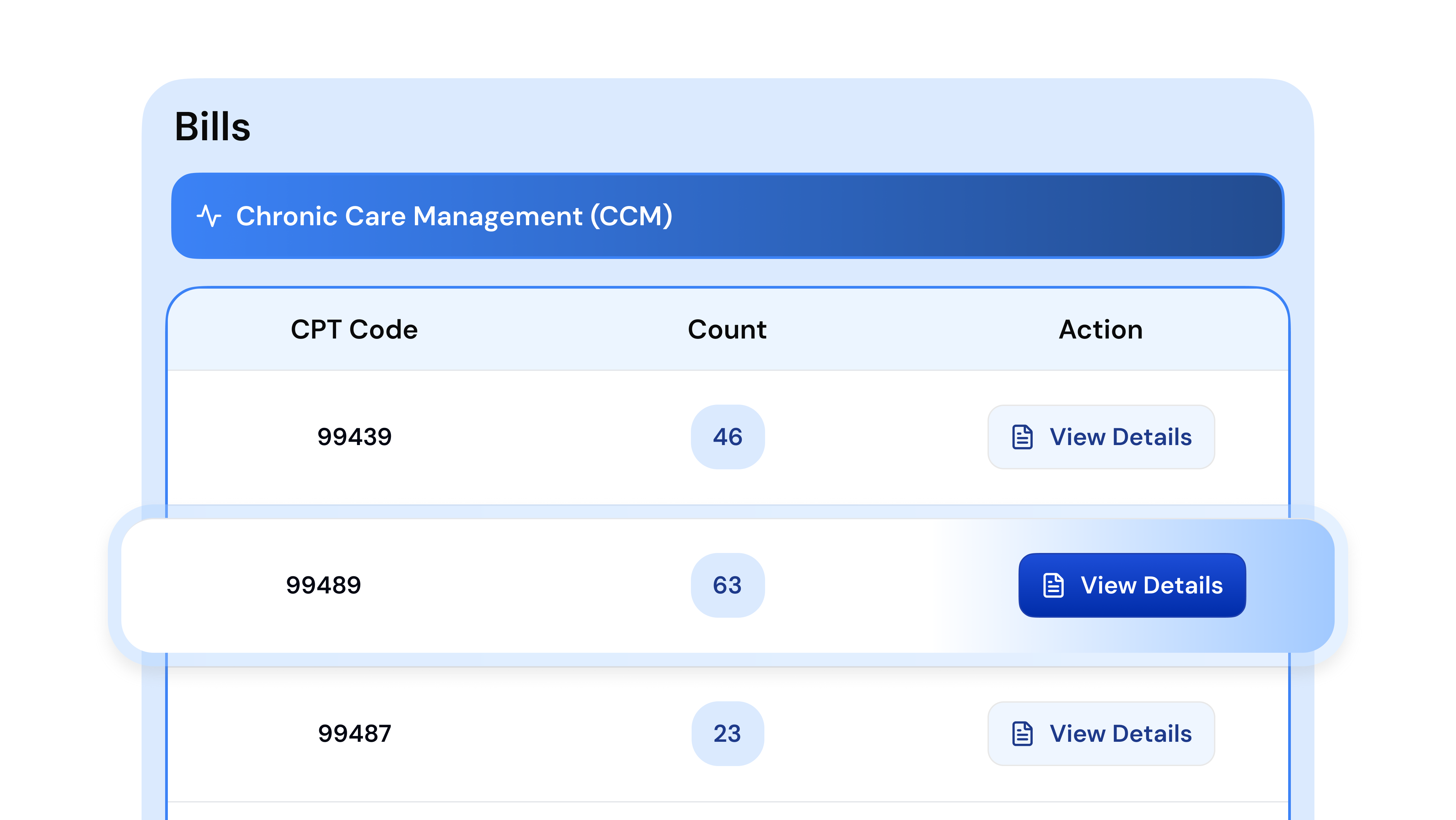Click the Bills heading

click(213, 127)
